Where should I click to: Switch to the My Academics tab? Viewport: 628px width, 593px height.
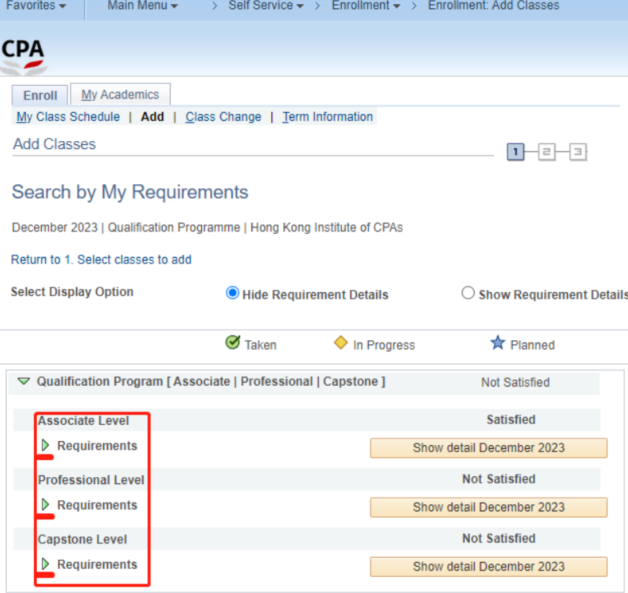(x=120, y=94)
